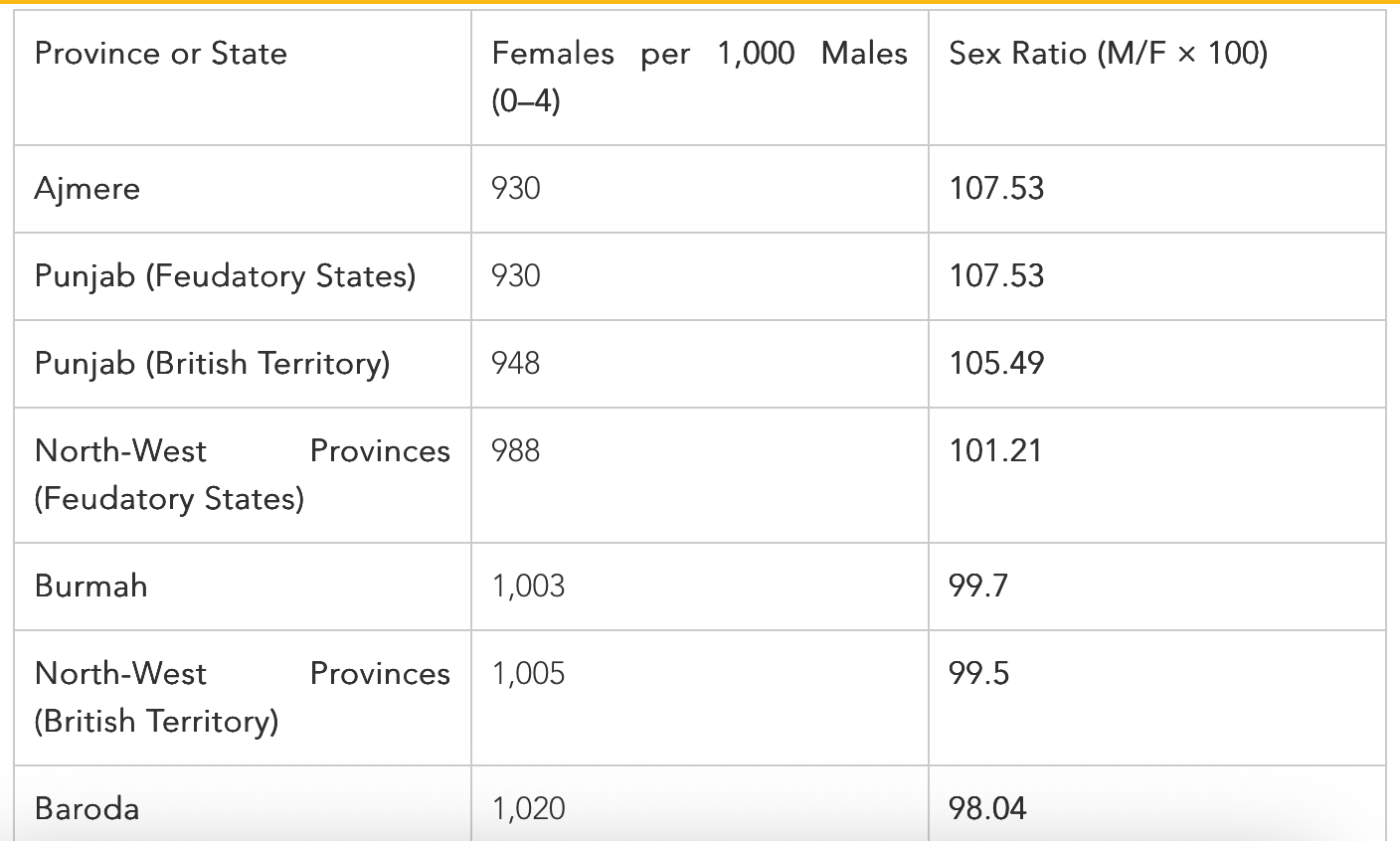Click the Baroda row label
The width and height of the screenshot is (1400, 841).
[x=87, y=808]
